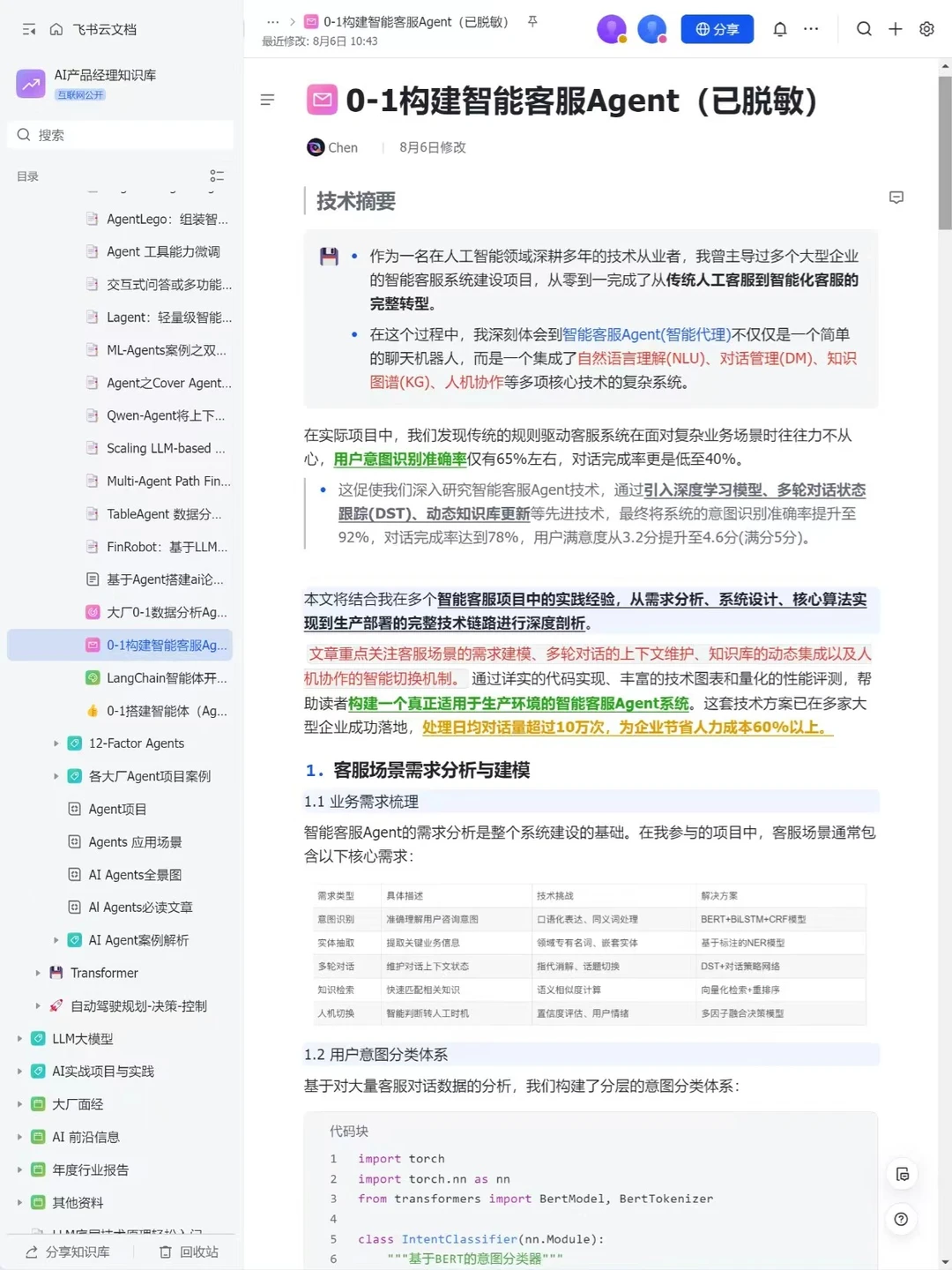Image resolution: width=952 pixels, height=1270 pixels.
Task: Collapse the sidebar with the collapse icon
Action: (29, 28)
